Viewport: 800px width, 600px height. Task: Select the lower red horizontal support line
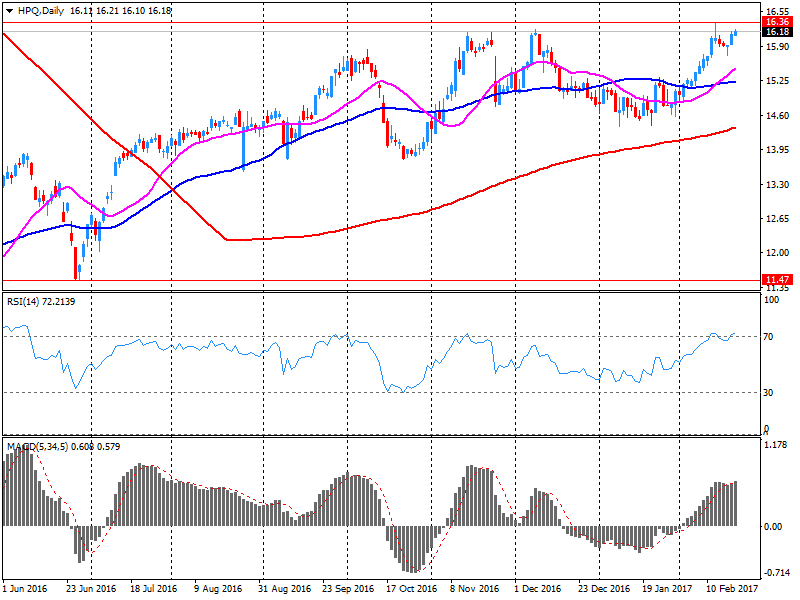(x=382, y=280)
